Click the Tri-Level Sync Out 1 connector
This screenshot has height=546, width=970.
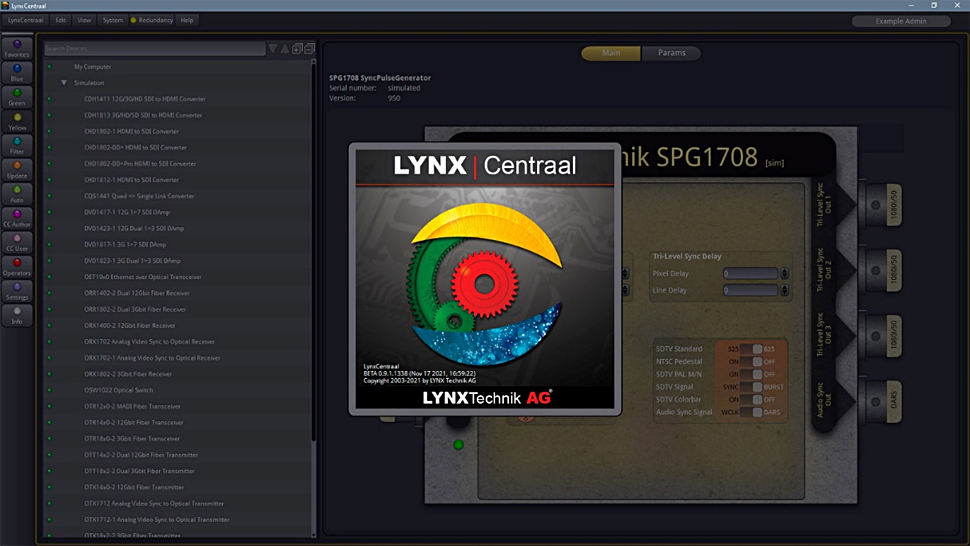(x=880, y=205)
